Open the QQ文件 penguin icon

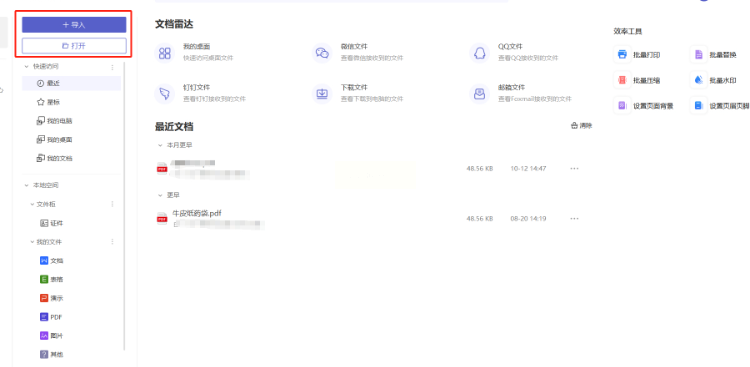tap(479, 53)
